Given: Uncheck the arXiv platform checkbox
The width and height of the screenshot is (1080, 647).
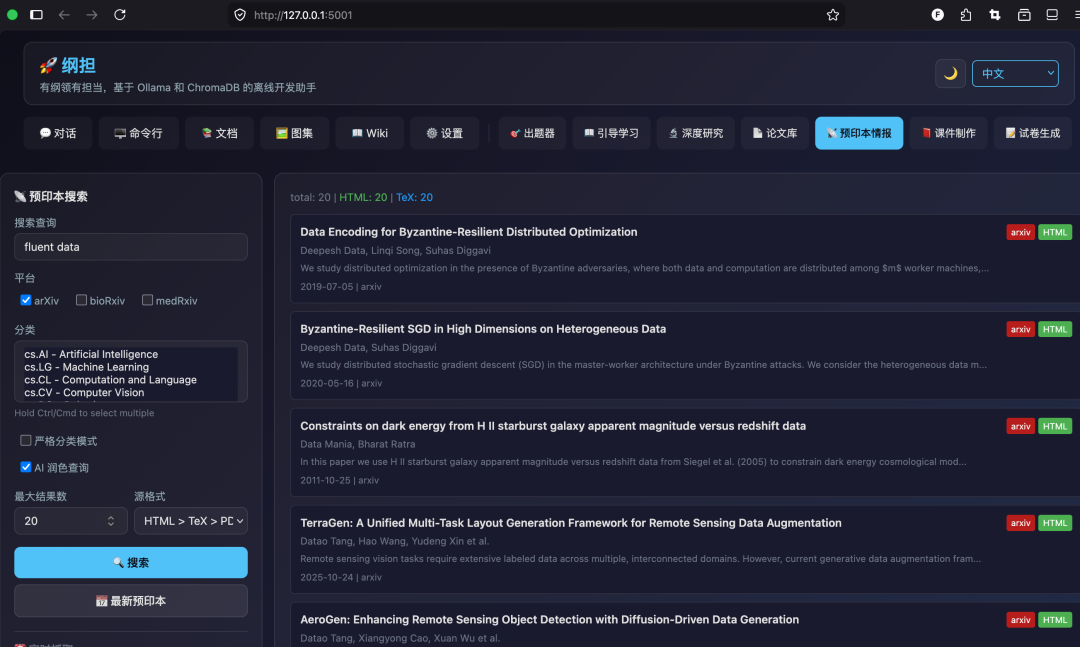Looking at the screenshot, I should coord(26,300).
